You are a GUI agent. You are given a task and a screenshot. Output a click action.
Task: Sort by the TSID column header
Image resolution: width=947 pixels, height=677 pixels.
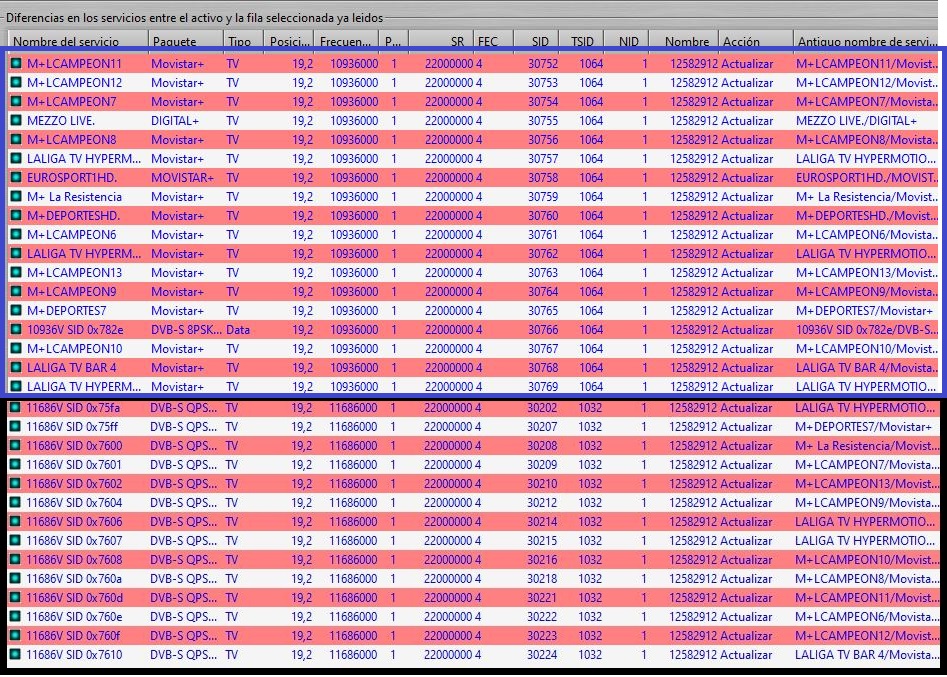582,41
